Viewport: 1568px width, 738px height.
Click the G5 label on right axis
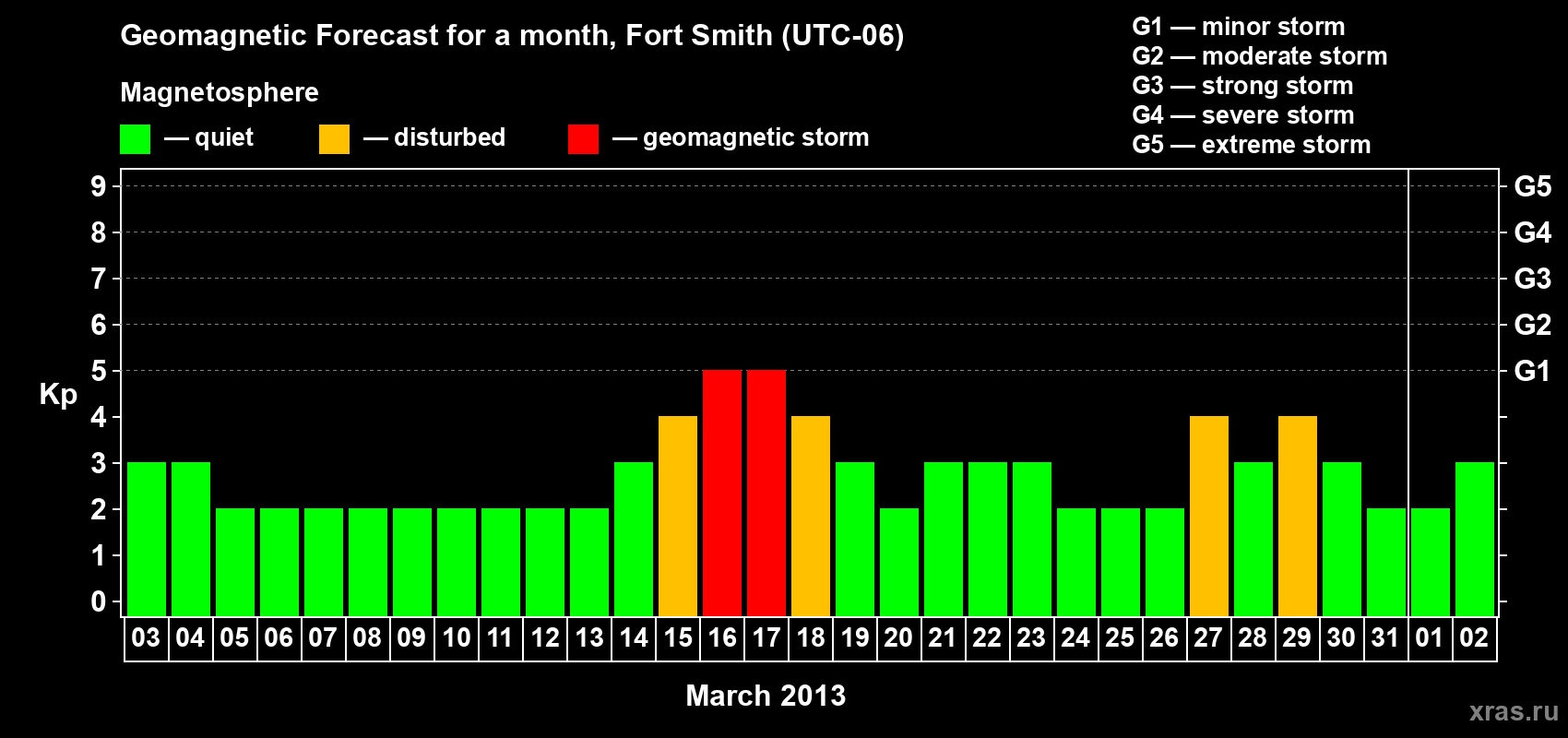click(x=1533, y=186)
